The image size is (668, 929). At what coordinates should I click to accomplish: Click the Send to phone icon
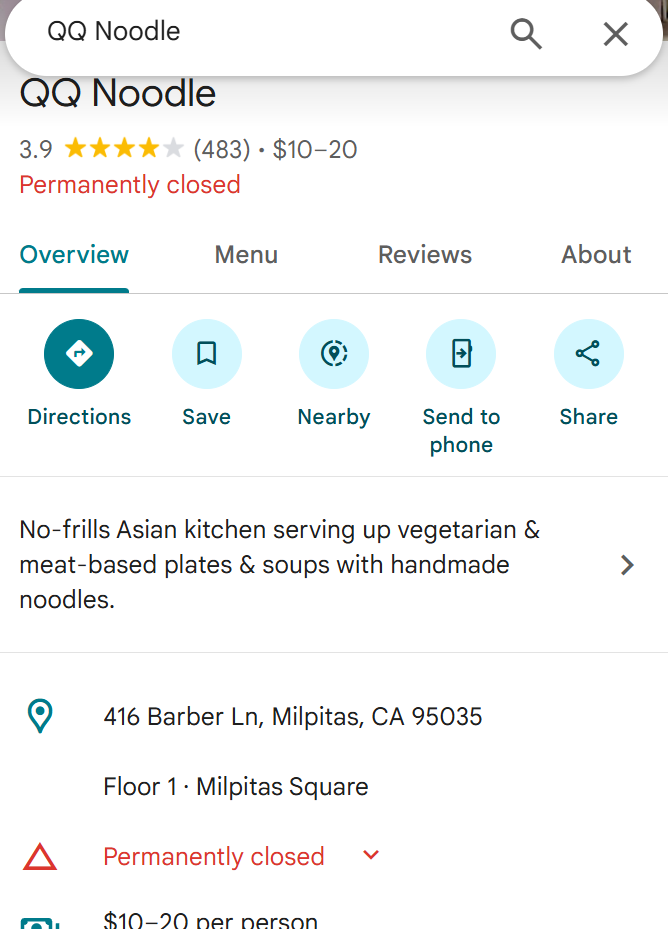tap(461, 354)
